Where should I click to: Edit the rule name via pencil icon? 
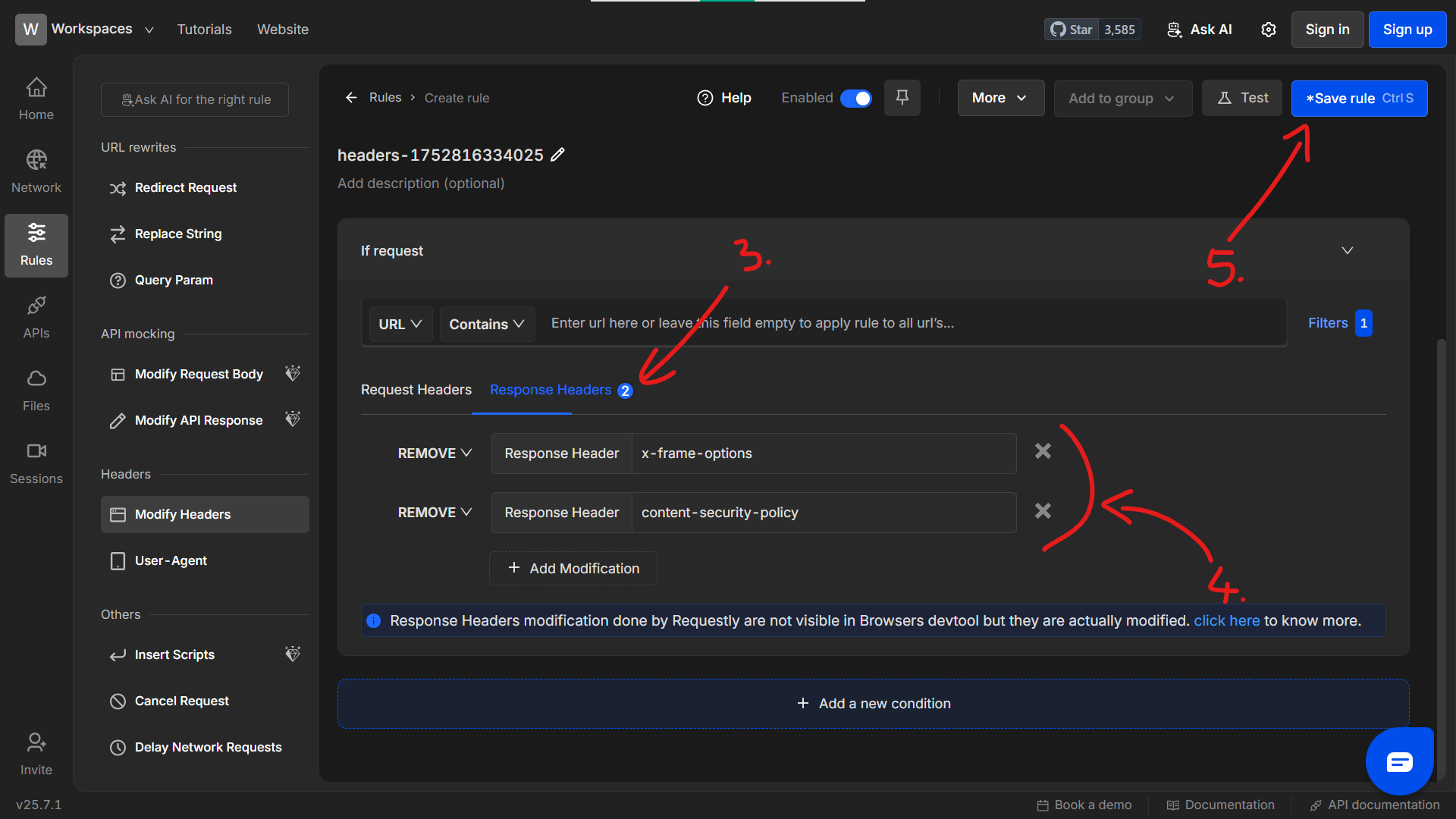559,155
